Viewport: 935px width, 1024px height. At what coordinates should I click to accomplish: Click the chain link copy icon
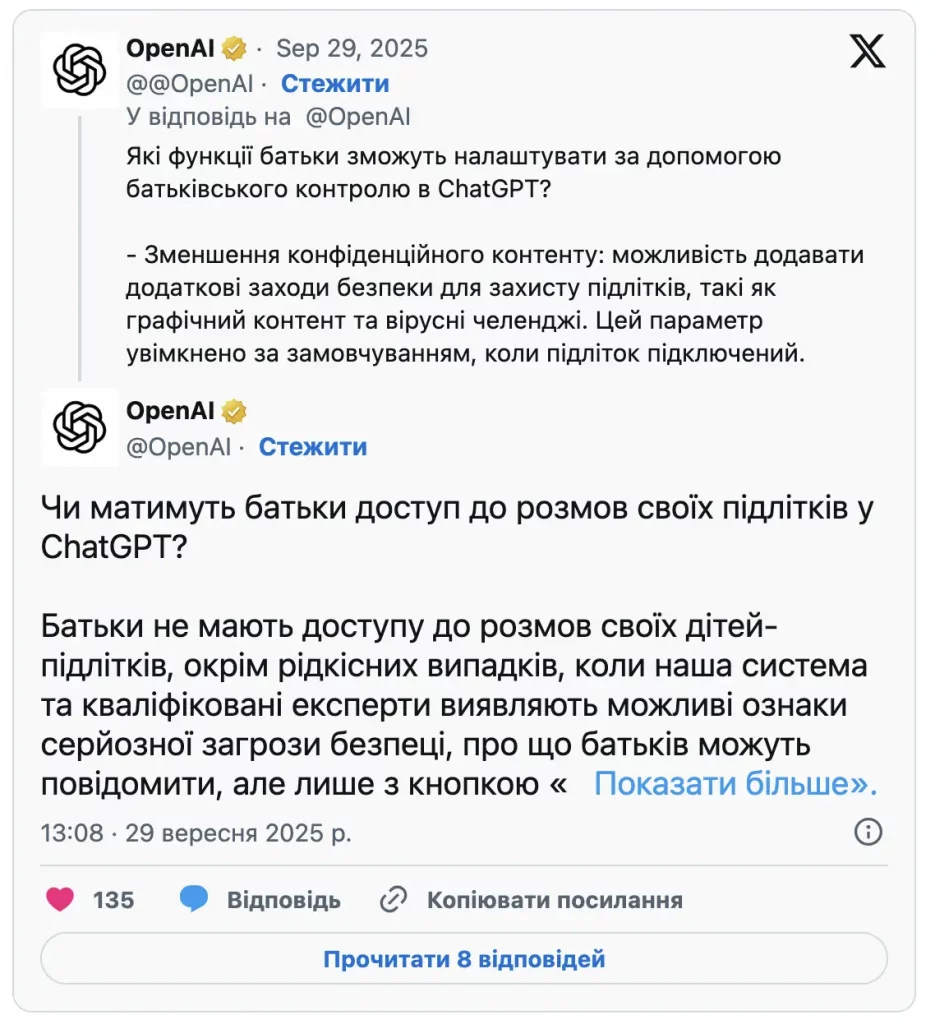pos(392,900)
